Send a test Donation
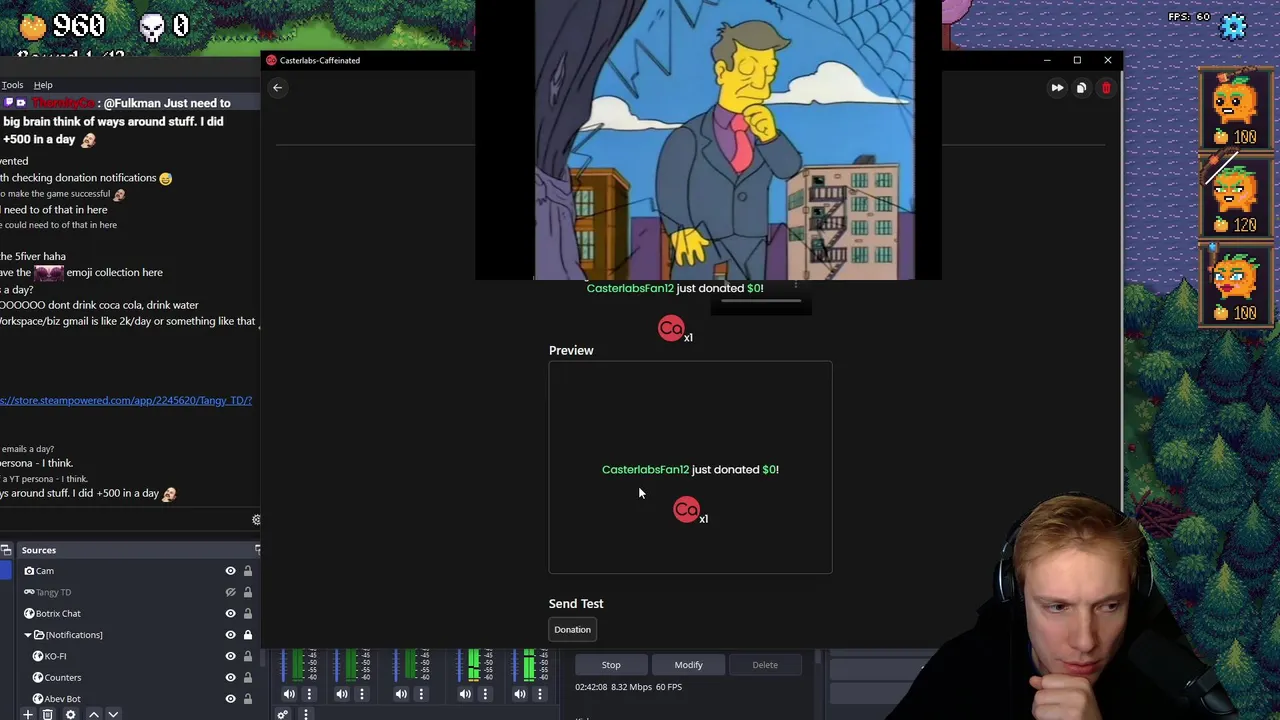1280x720 pixels. [573, 630]
